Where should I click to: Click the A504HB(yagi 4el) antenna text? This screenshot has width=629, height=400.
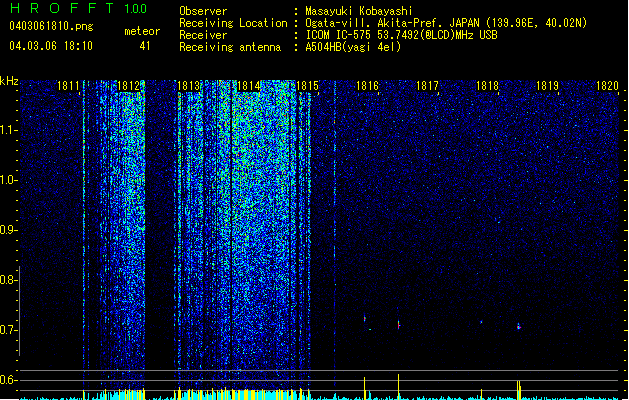click(353, 47)
